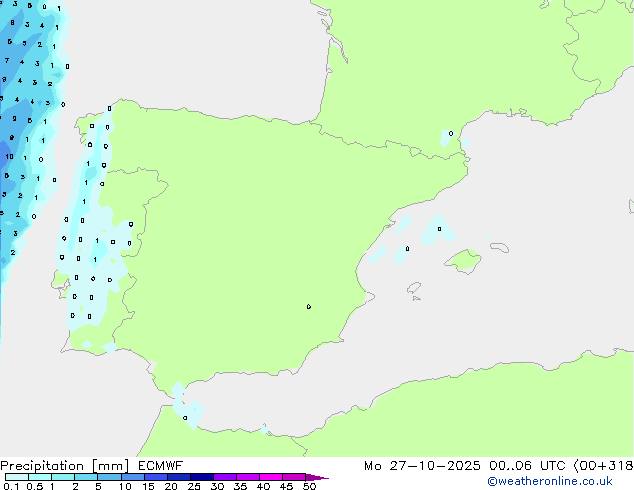Click the 35–40 mm magenta-purple swatch
The image size is (634, 490).
248,477
